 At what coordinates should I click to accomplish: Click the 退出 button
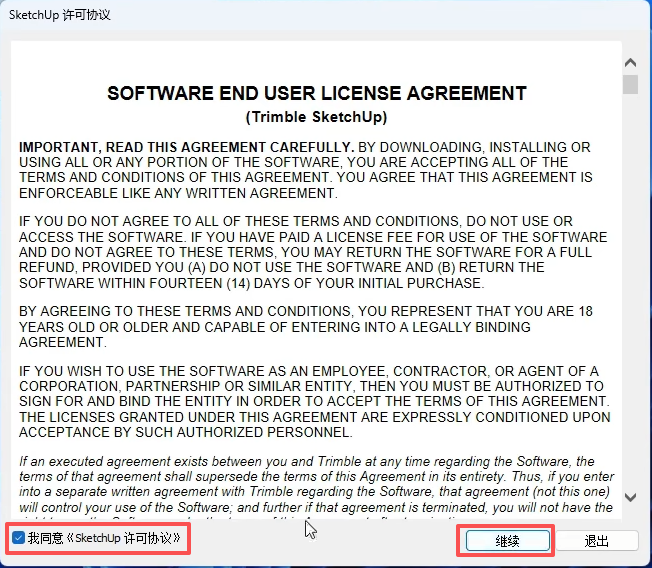(597, 541)
